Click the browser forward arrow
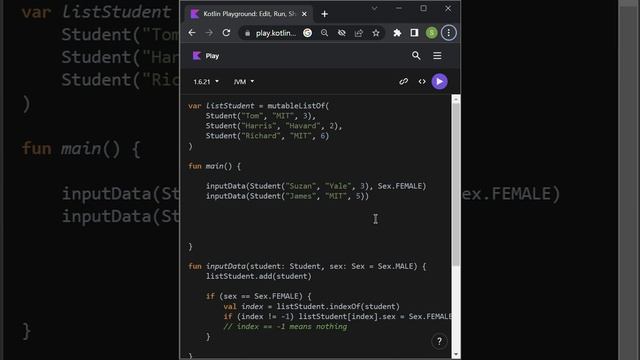Image resolution: width=640 pixels, height=360 pixels. [x=209, y=33]
